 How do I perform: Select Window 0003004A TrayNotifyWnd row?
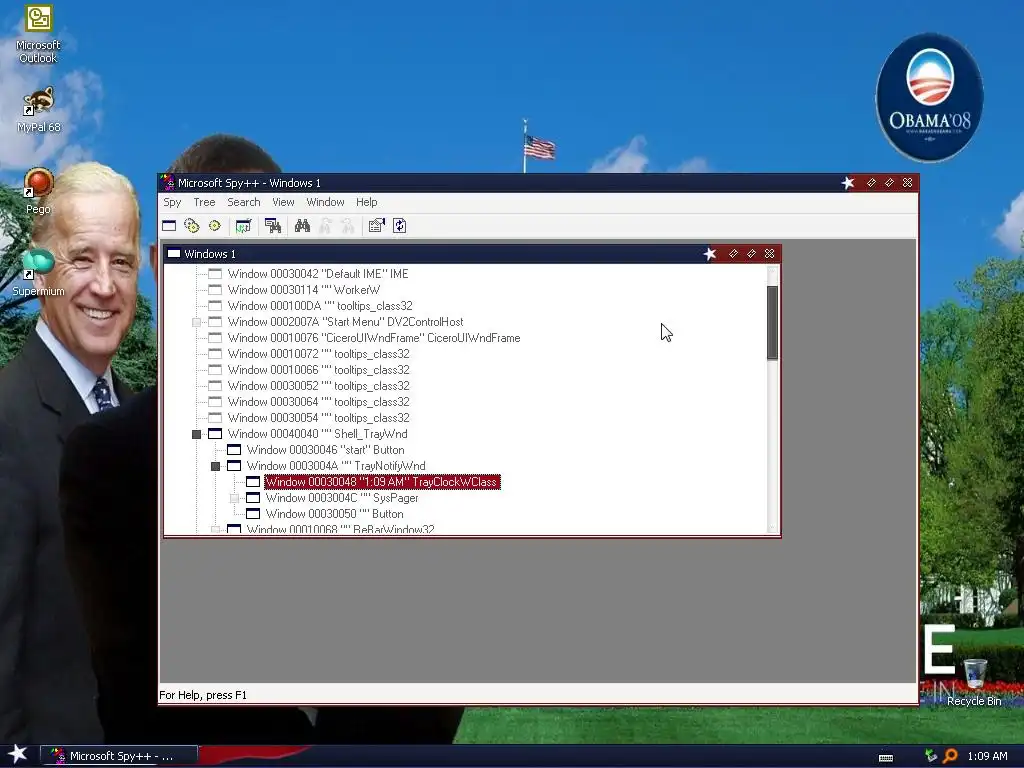(336, 466)
